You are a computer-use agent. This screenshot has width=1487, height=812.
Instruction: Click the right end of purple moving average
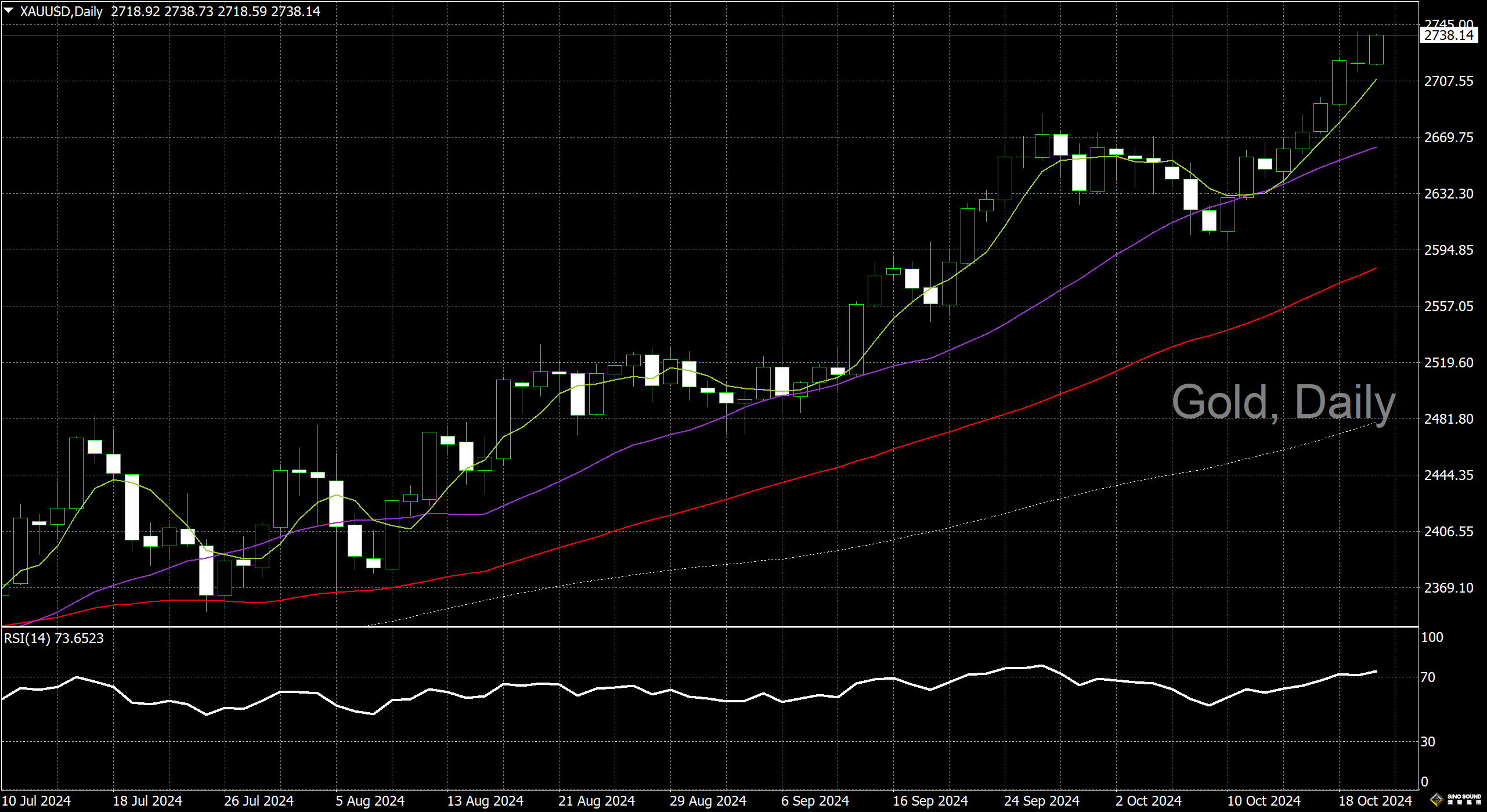click(x=1375, y=148)
